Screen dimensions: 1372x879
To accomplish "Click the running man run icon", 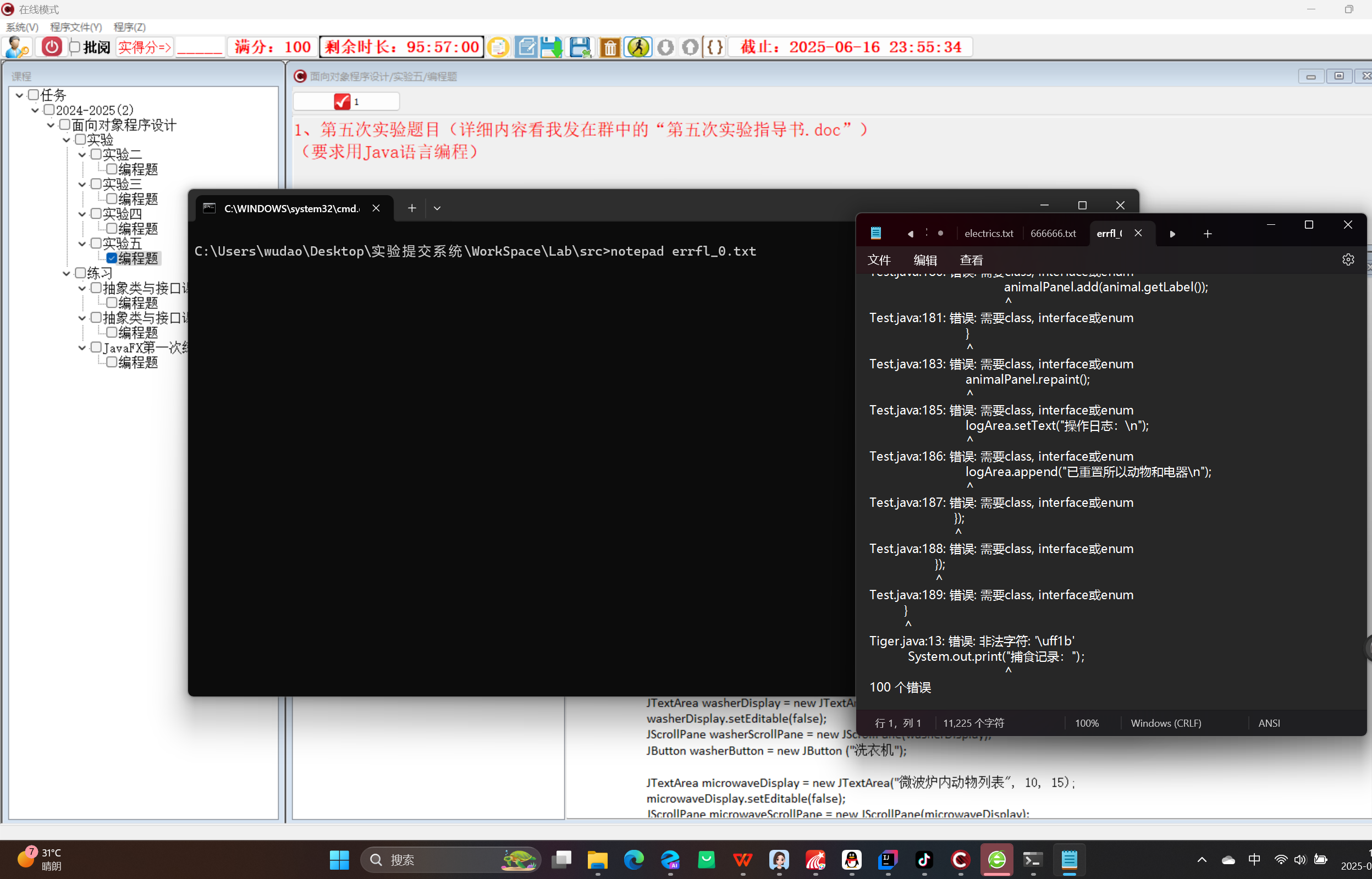I will tap(638, 47).
